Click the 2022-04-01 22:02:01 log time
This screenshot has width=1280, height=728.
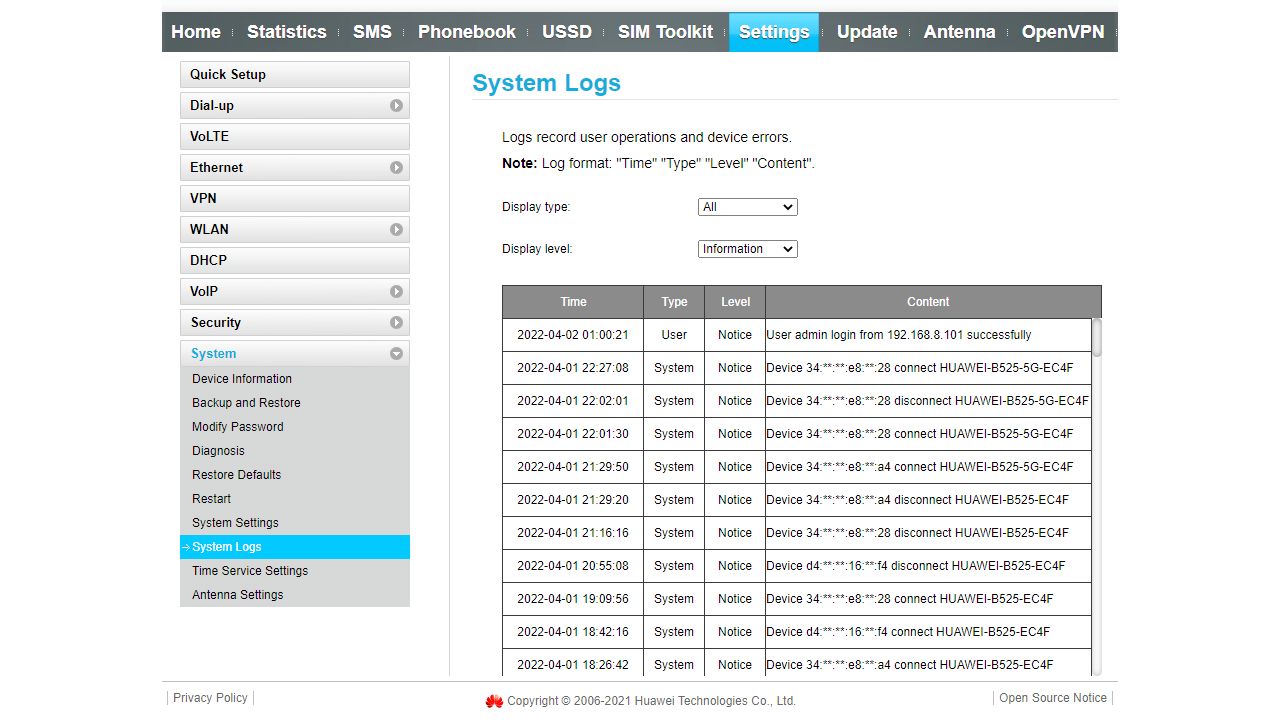(573, 401)
